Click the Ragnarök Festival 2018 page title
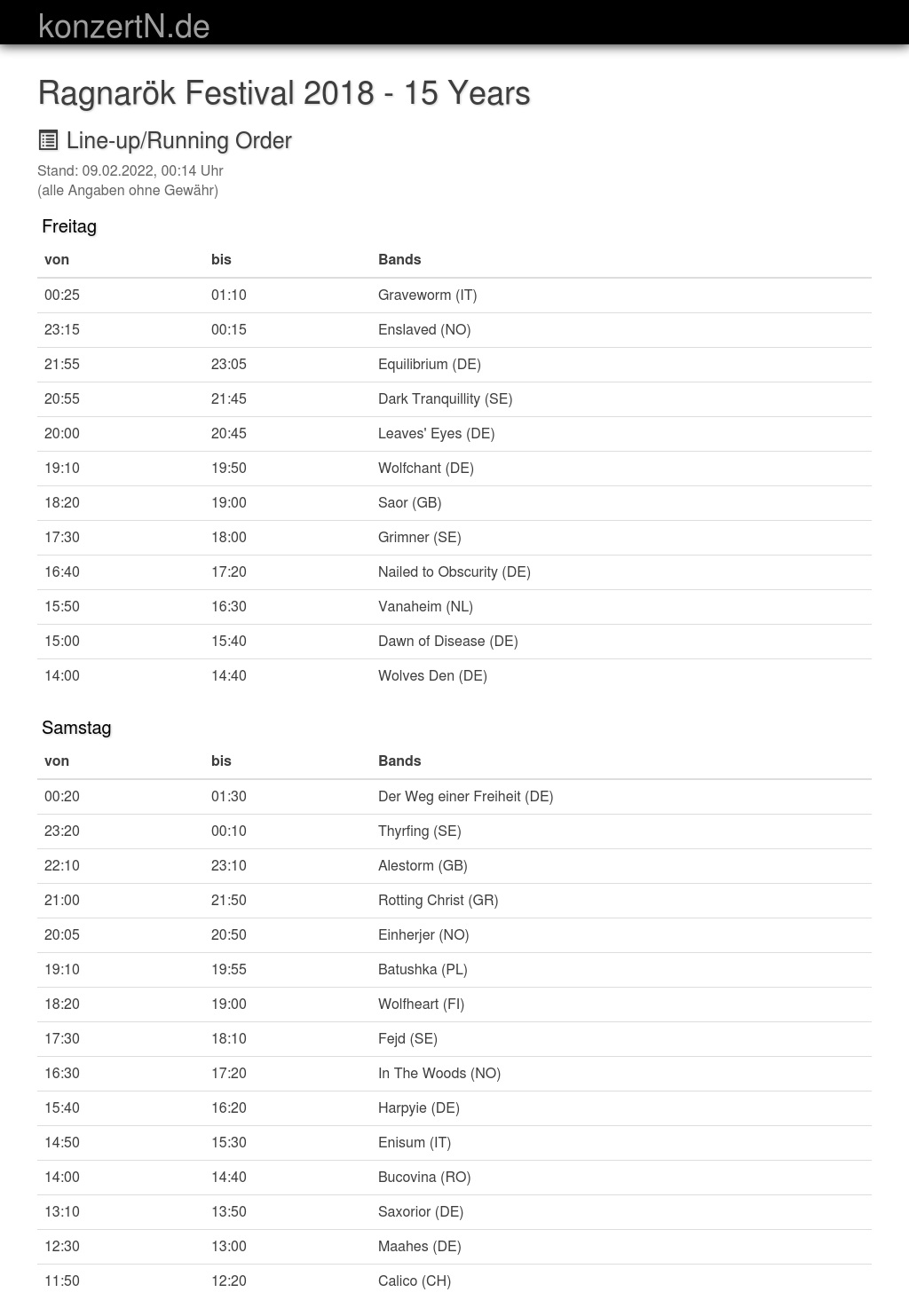Image resolution: width=909 pixels, height=1316 pixels. 284,93
